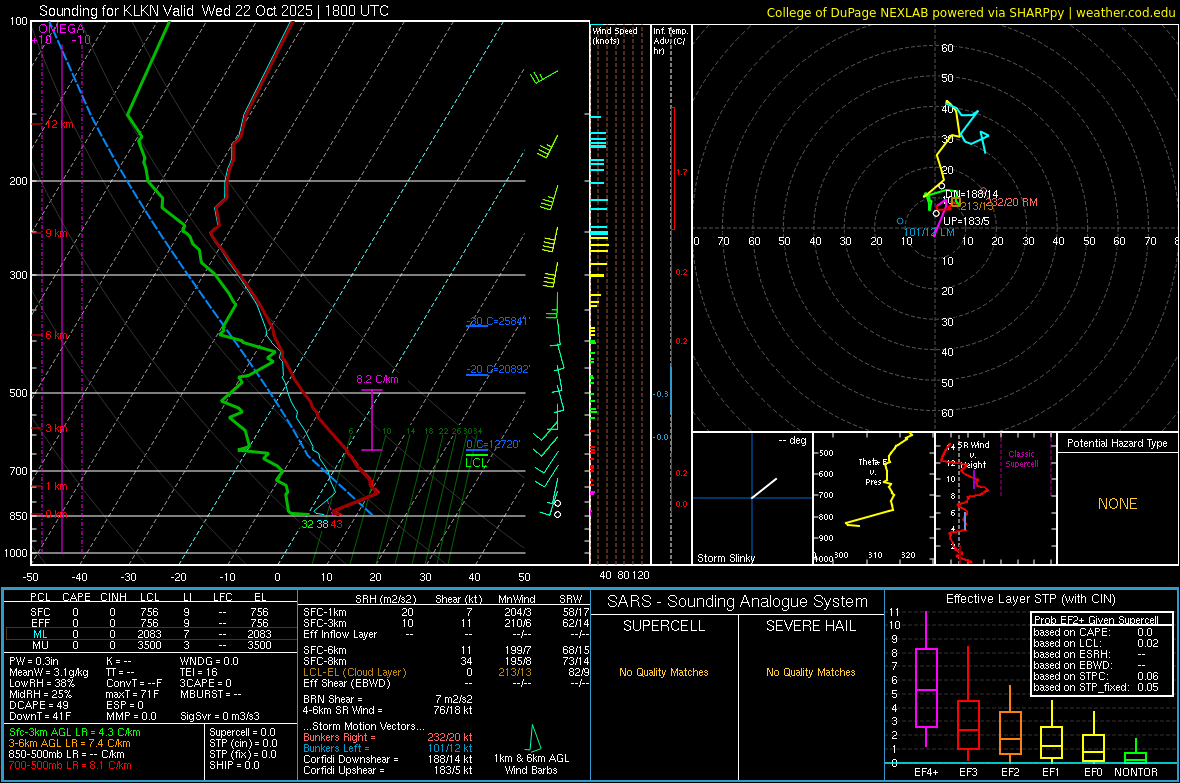
Task: Click the 'Supercell = 0.0' parameter
Action: point(242,732)
